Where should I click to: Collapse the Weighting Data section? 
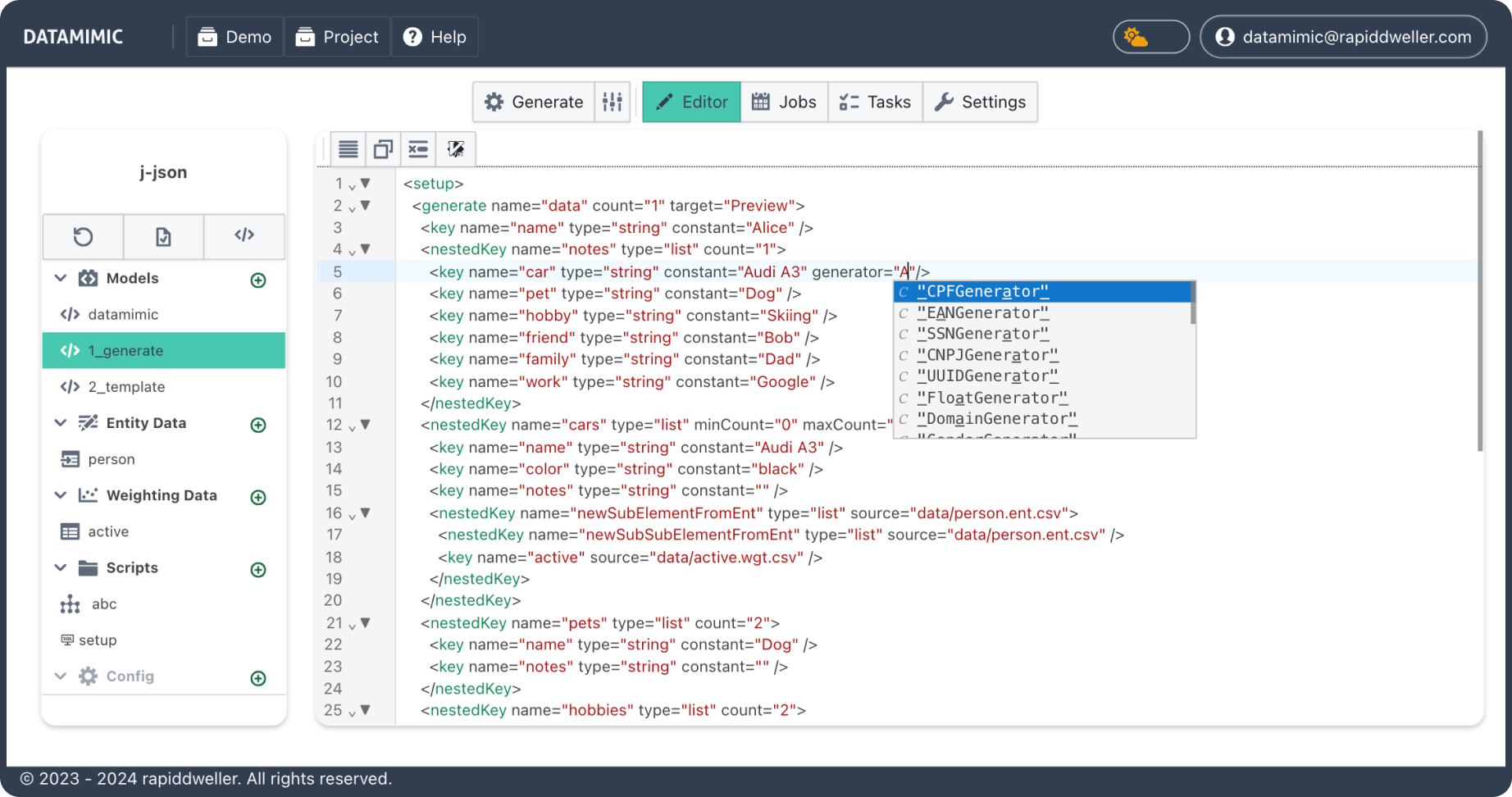coord(61,495)
